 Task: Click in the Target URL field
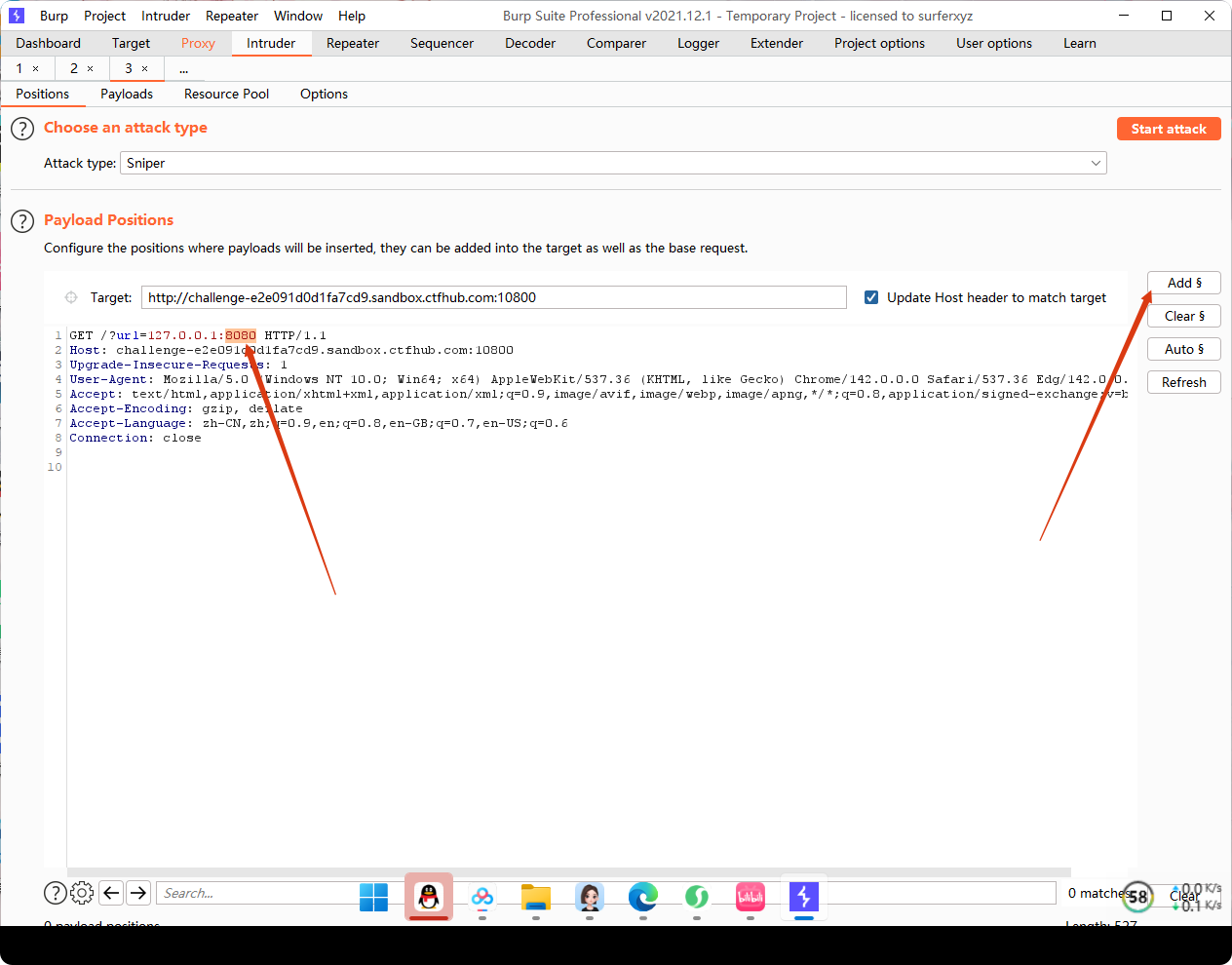point(494,297)
